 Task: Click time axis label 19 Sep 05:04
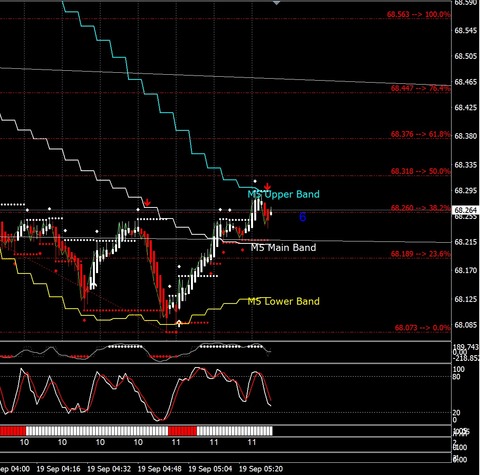pos(210,469)
